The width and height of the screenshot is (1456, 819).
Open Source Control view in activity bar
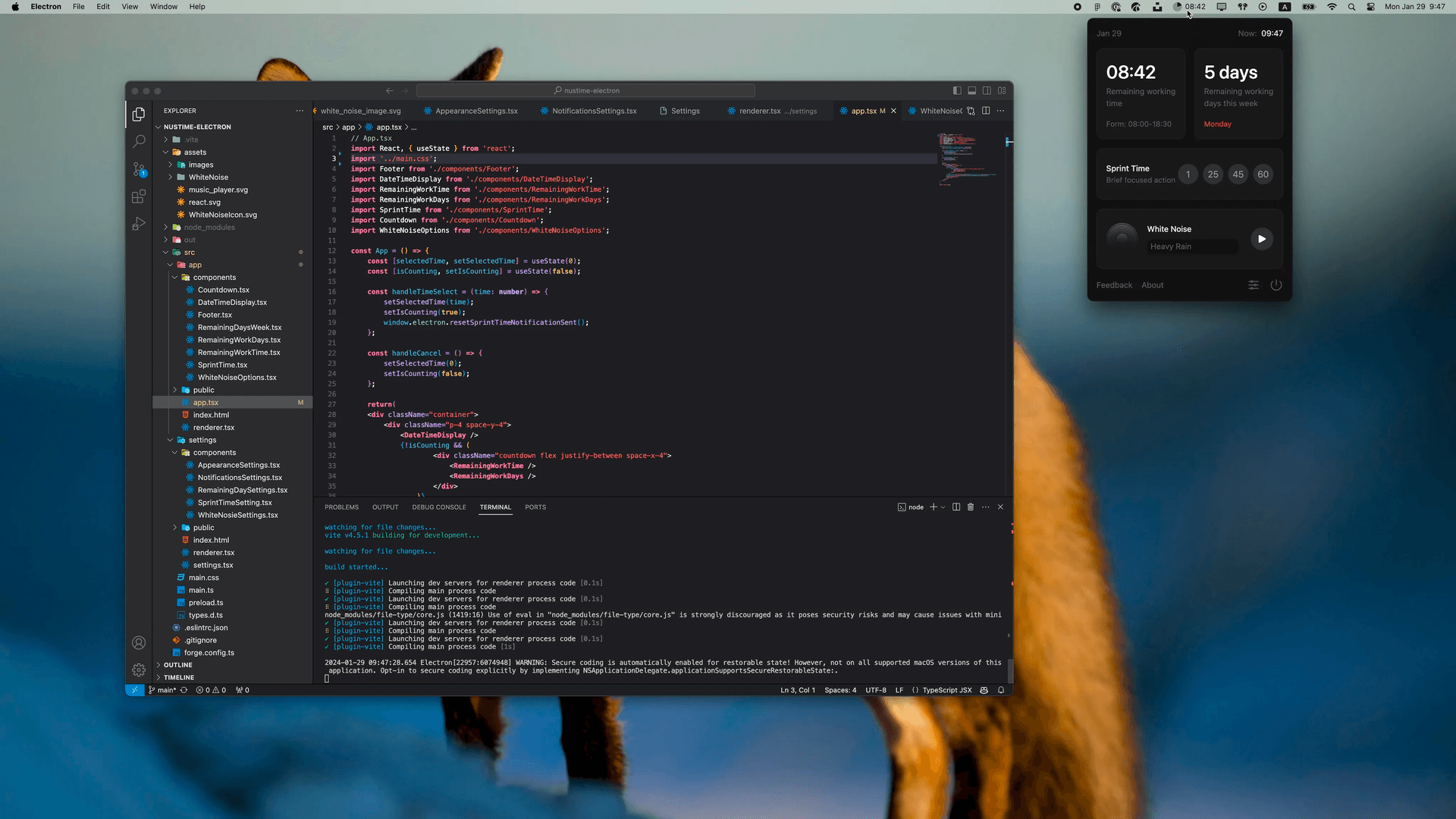point(139,169)
